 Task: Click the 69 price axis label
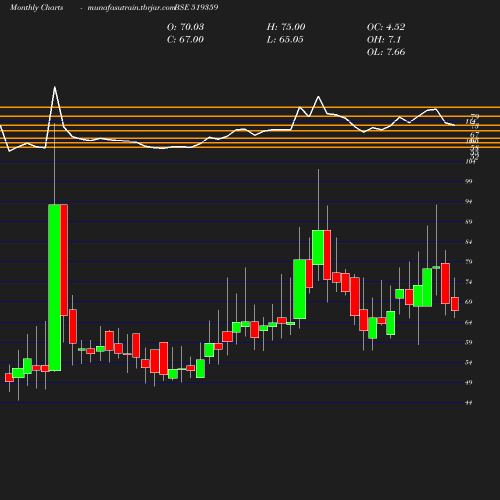(x=469, y=302)
